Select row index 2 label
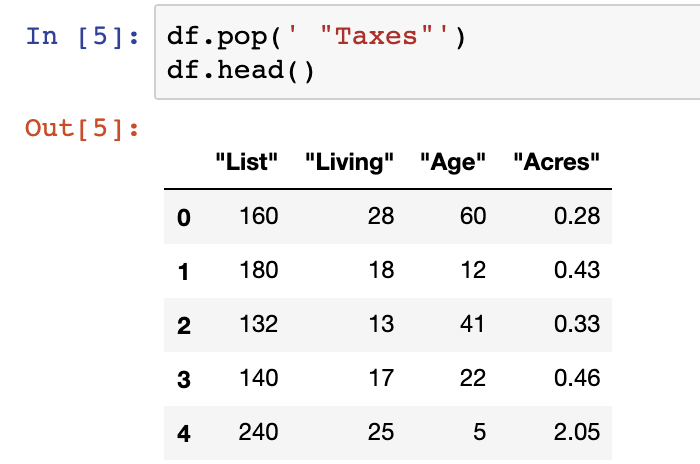The image size is (700, 464). (x=184, y=326)
